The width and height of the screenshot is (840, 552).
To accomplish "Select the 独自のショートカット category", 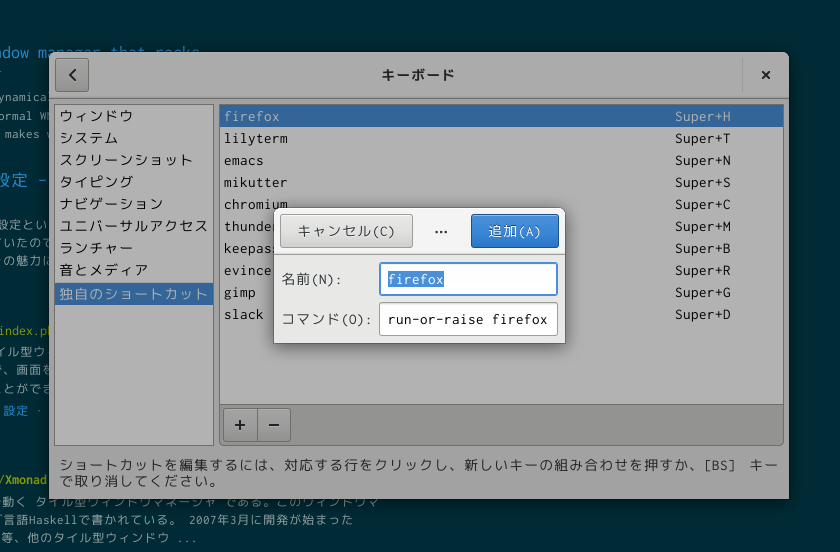I will (x=134, y=294).
